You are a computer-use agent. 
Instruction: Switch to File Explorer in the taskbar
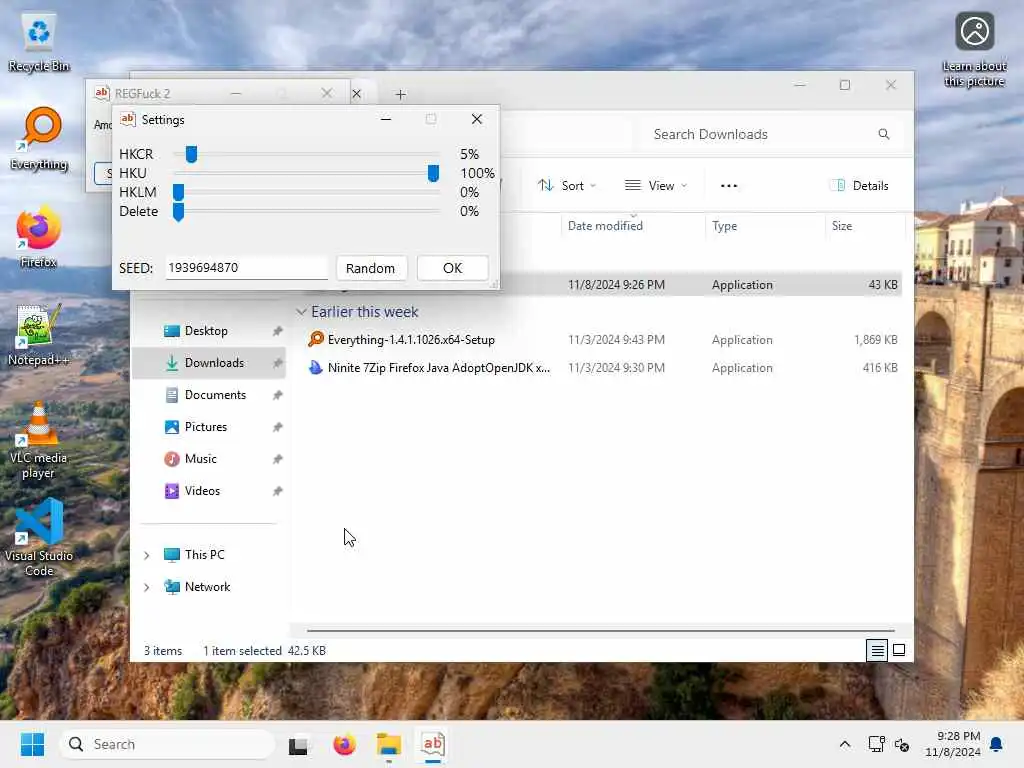[x=389, y=744]
